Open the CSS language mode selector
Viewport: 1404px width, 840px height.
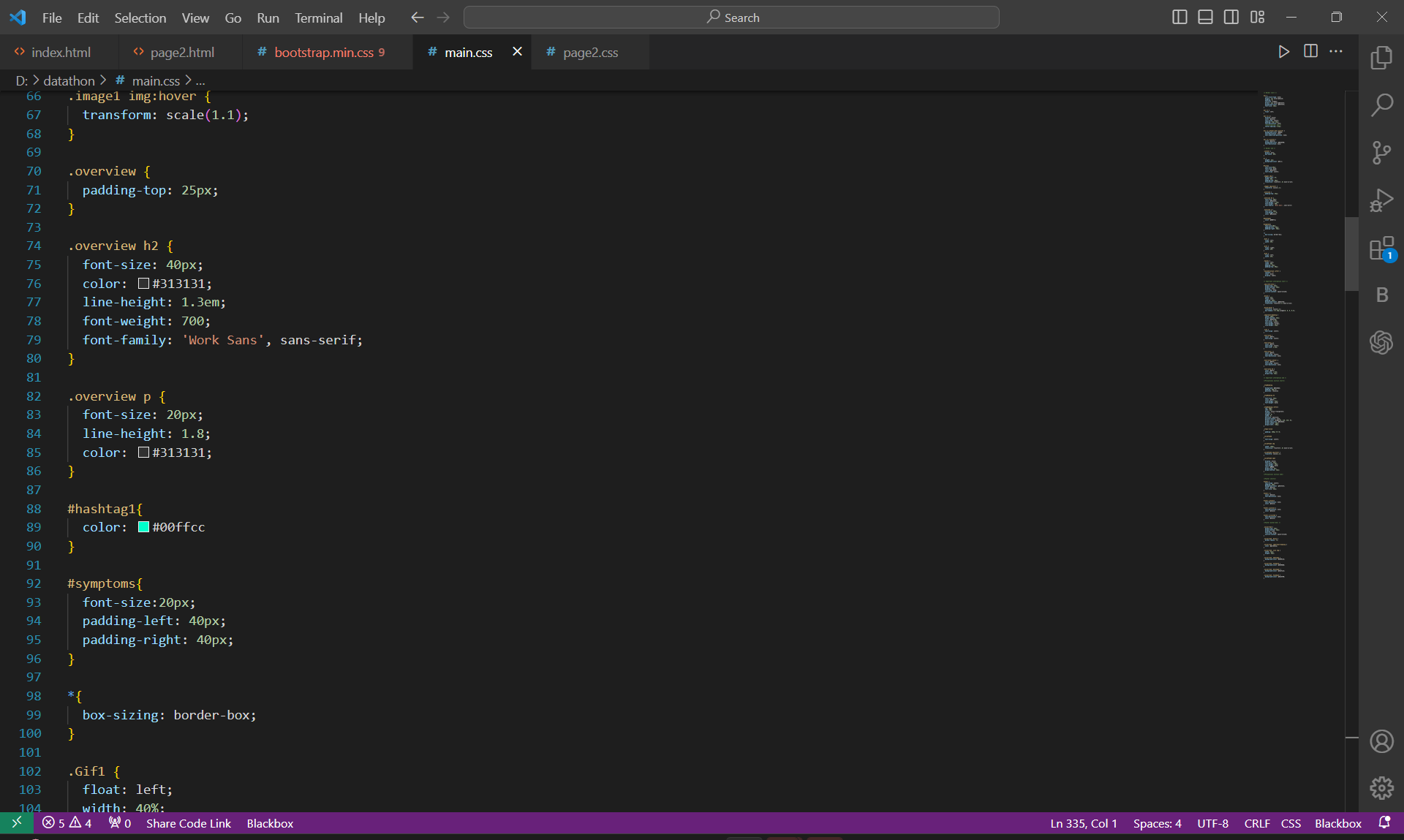tap(1291, 823)
